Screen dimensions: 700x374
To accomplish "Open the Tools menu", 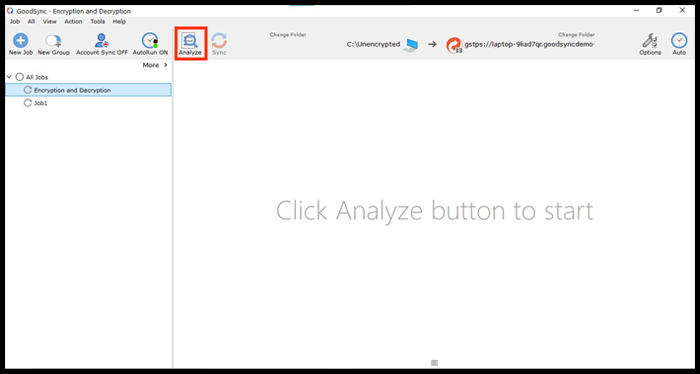I will point(98,21).
